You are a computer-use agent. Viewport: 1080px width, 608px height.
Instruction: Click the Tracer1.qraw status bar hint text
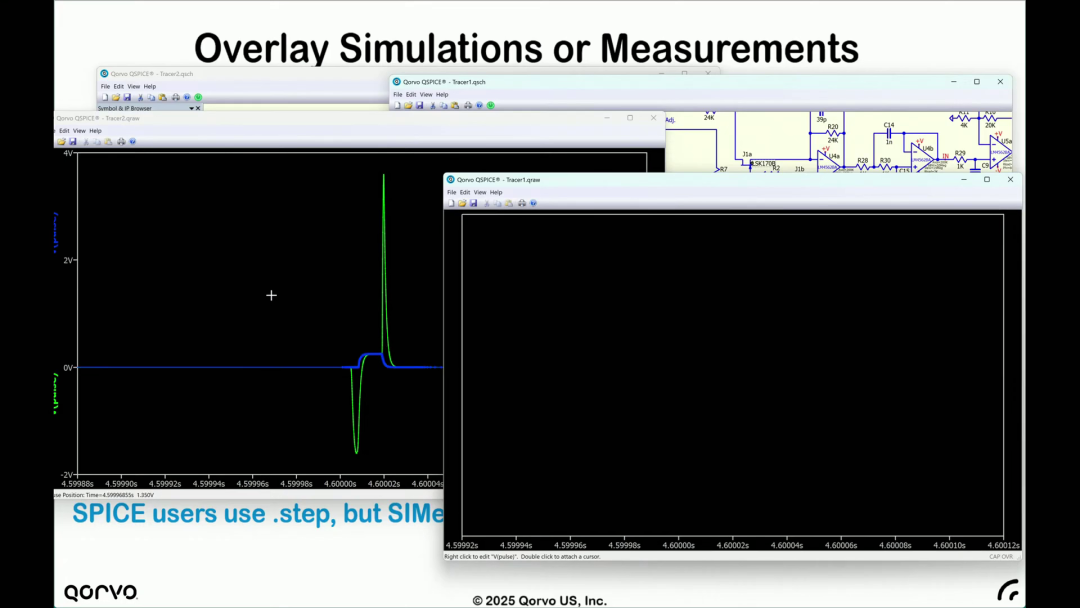(522, 556)
